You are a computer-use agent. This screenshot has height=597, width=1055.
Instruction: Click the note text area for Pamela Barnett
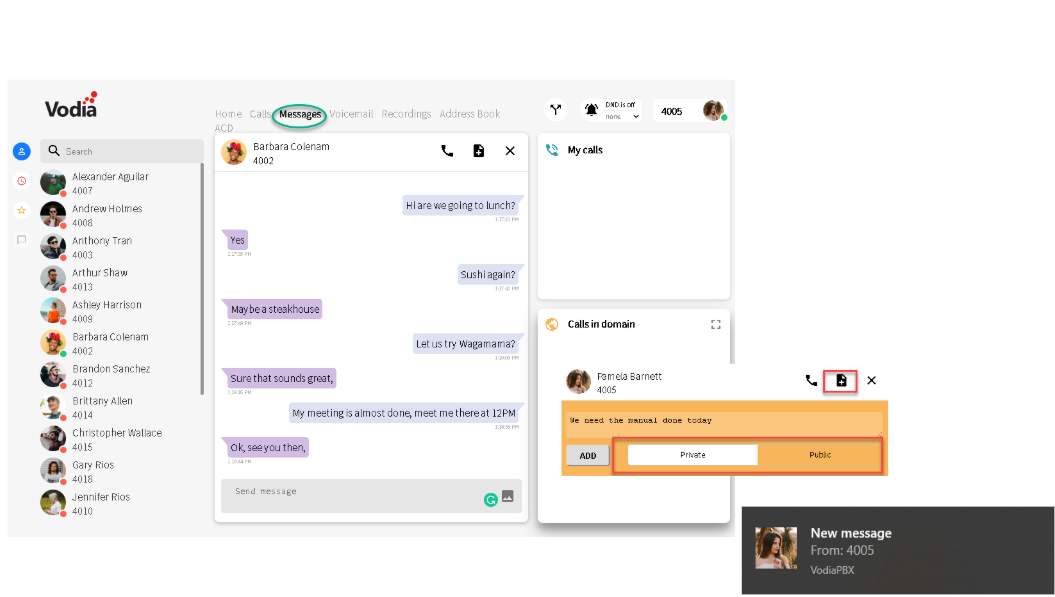[x=724, y=425]
